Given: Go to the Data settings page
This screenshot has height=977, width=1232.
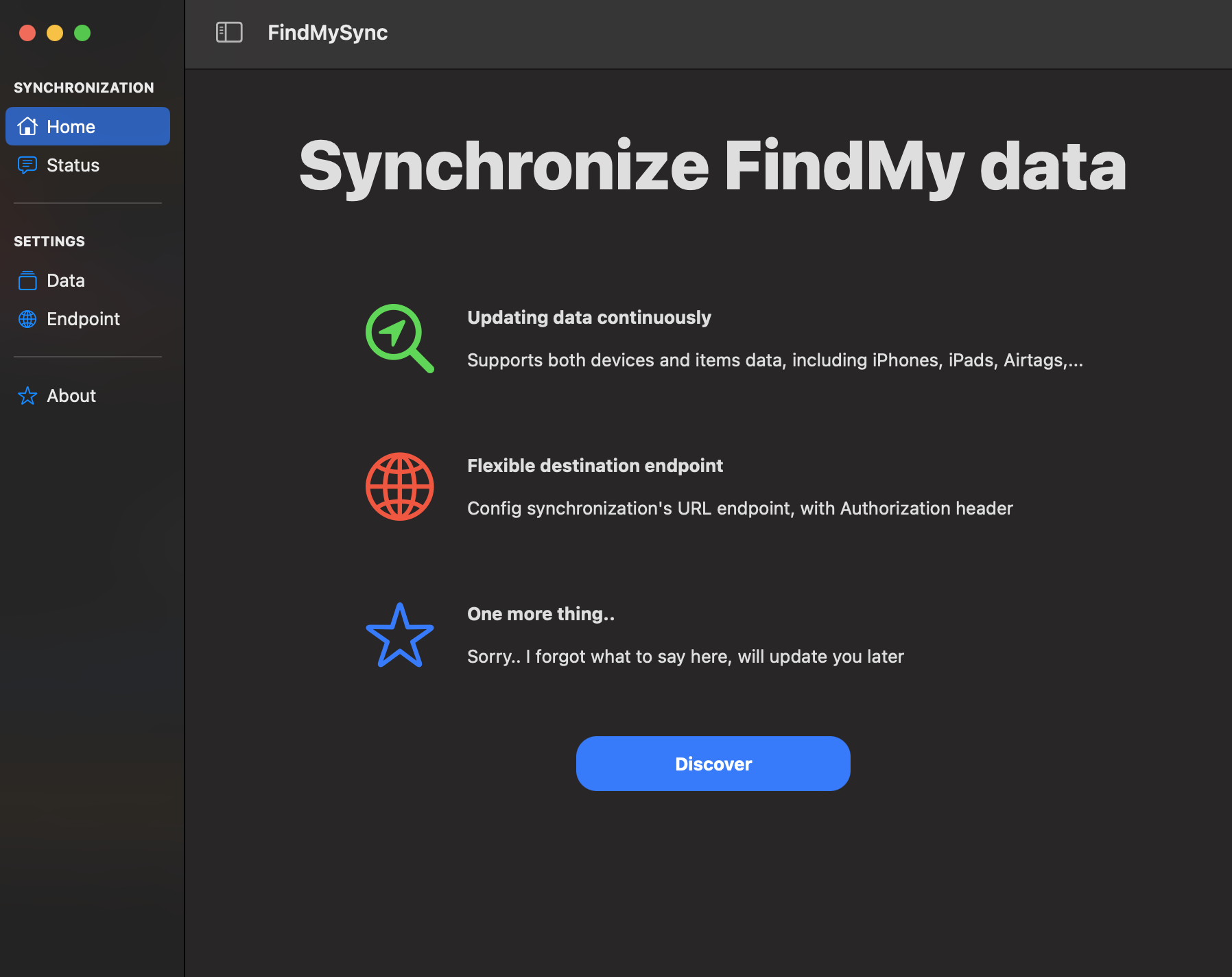Looking at the screenshot, I should (88, 280).
